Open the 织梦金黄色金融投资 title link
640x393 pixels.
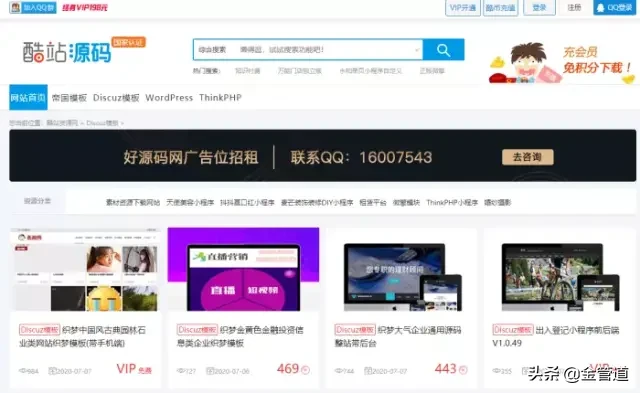click(240, 336)
